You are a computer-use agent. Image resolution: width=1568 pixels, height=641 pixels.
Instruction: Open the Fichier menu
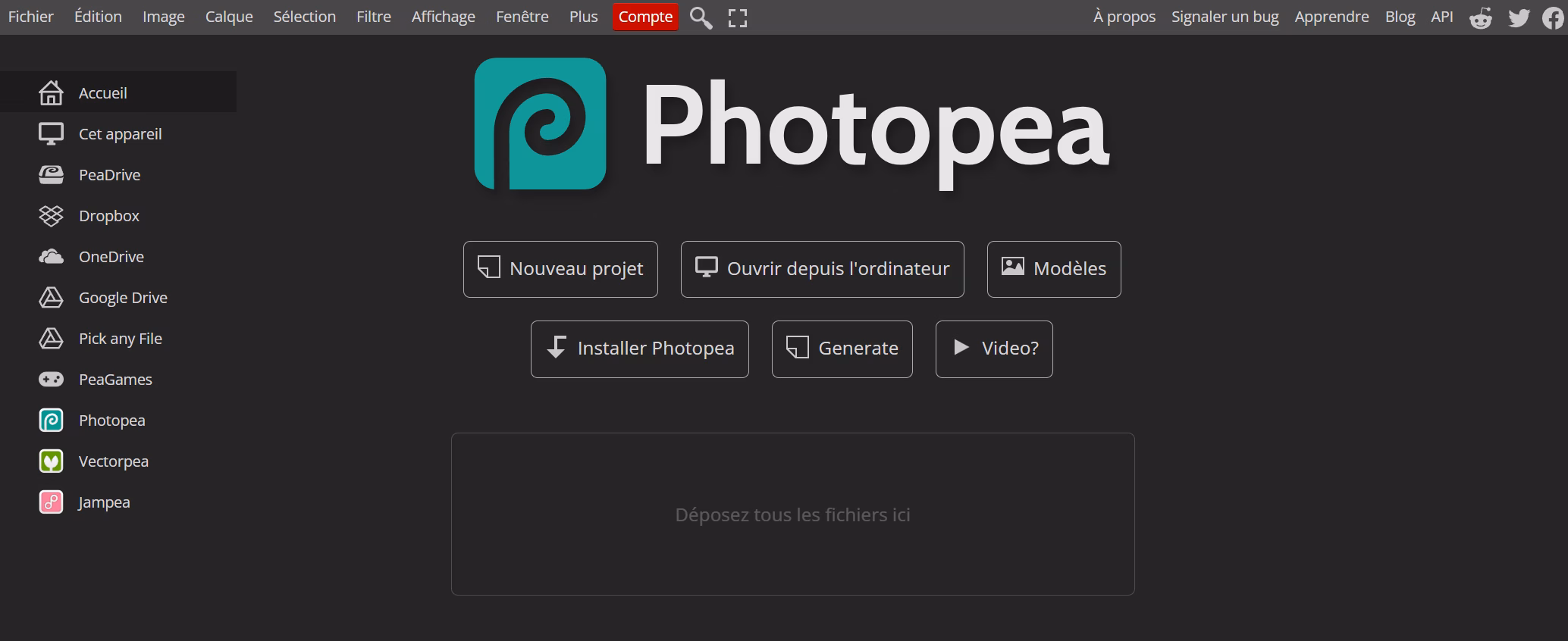[x=30, y=17]
